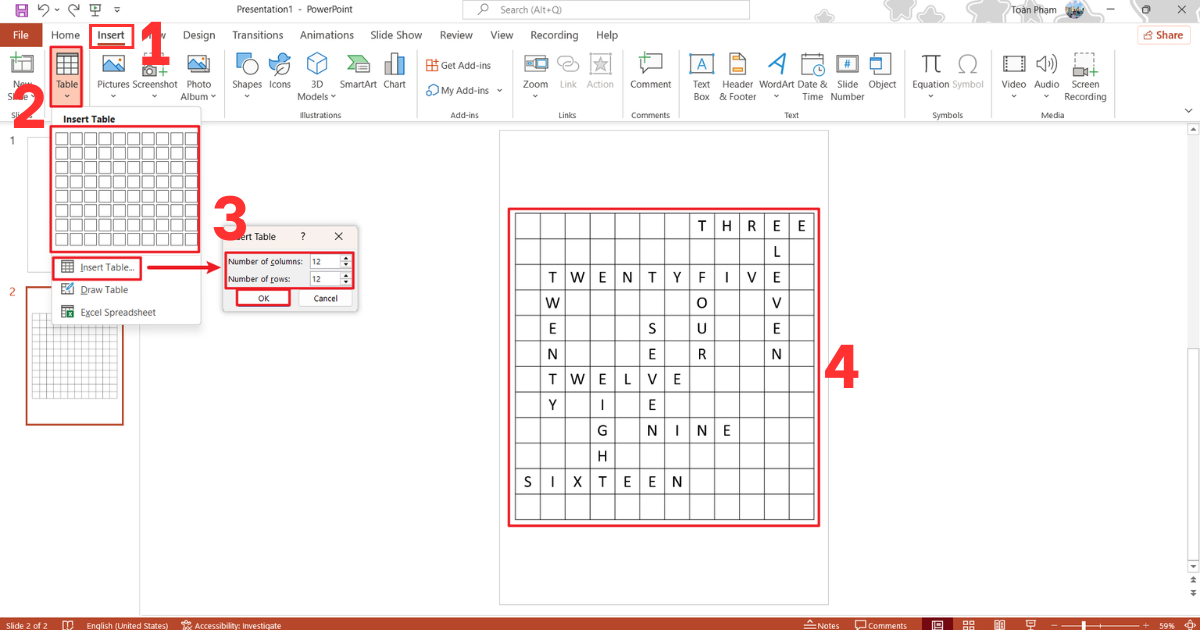Click the Redo arrow icon
The width and height of the screenshot is (1200, 630).
[x=74, y=10]
